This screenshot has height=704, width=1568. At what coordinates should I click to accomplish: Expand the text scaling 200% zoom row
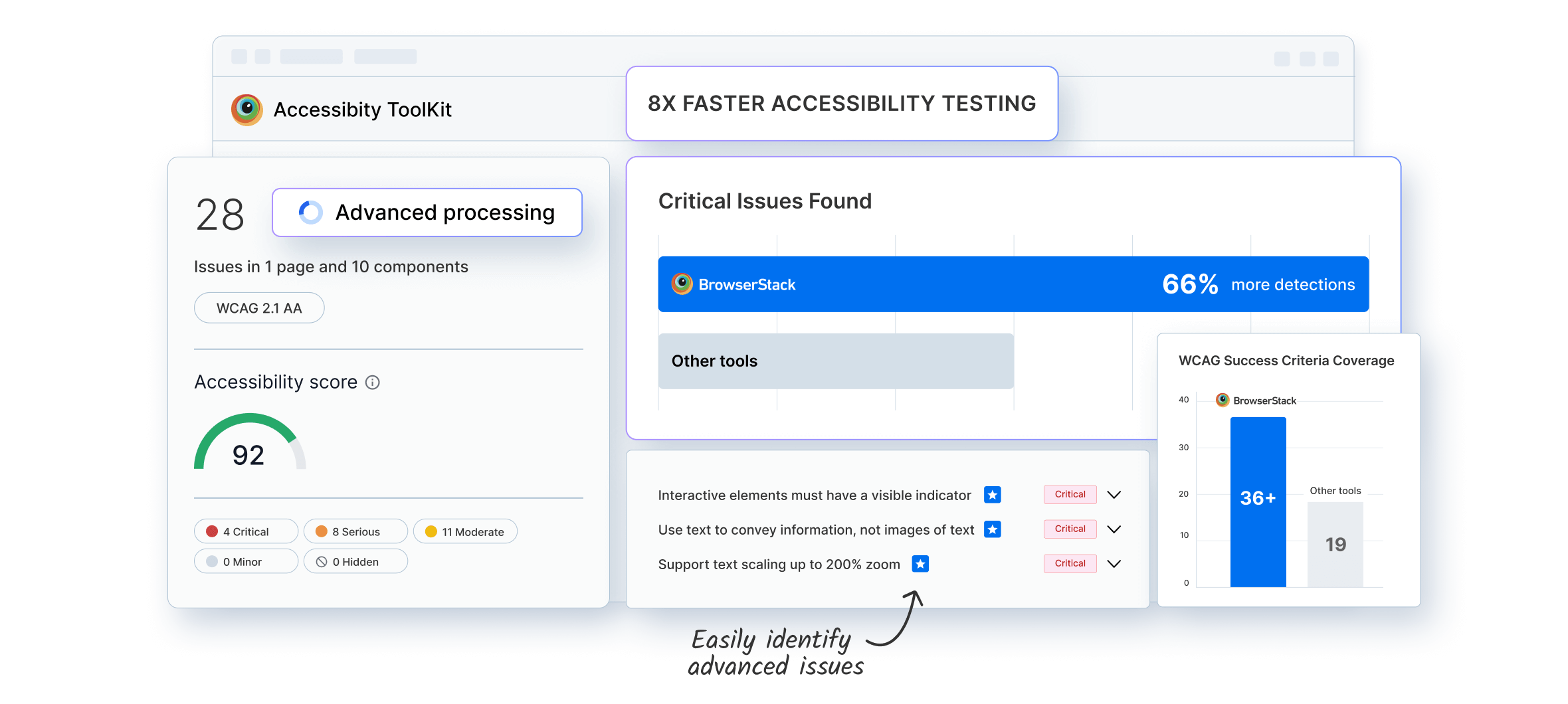tap(1114, 564)
